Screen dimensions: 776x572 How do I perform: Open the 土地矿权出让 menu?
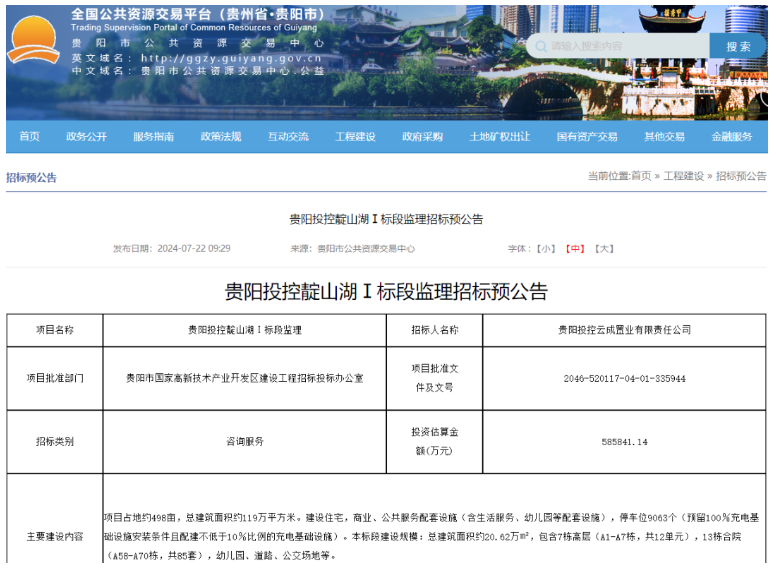[500, 137]
